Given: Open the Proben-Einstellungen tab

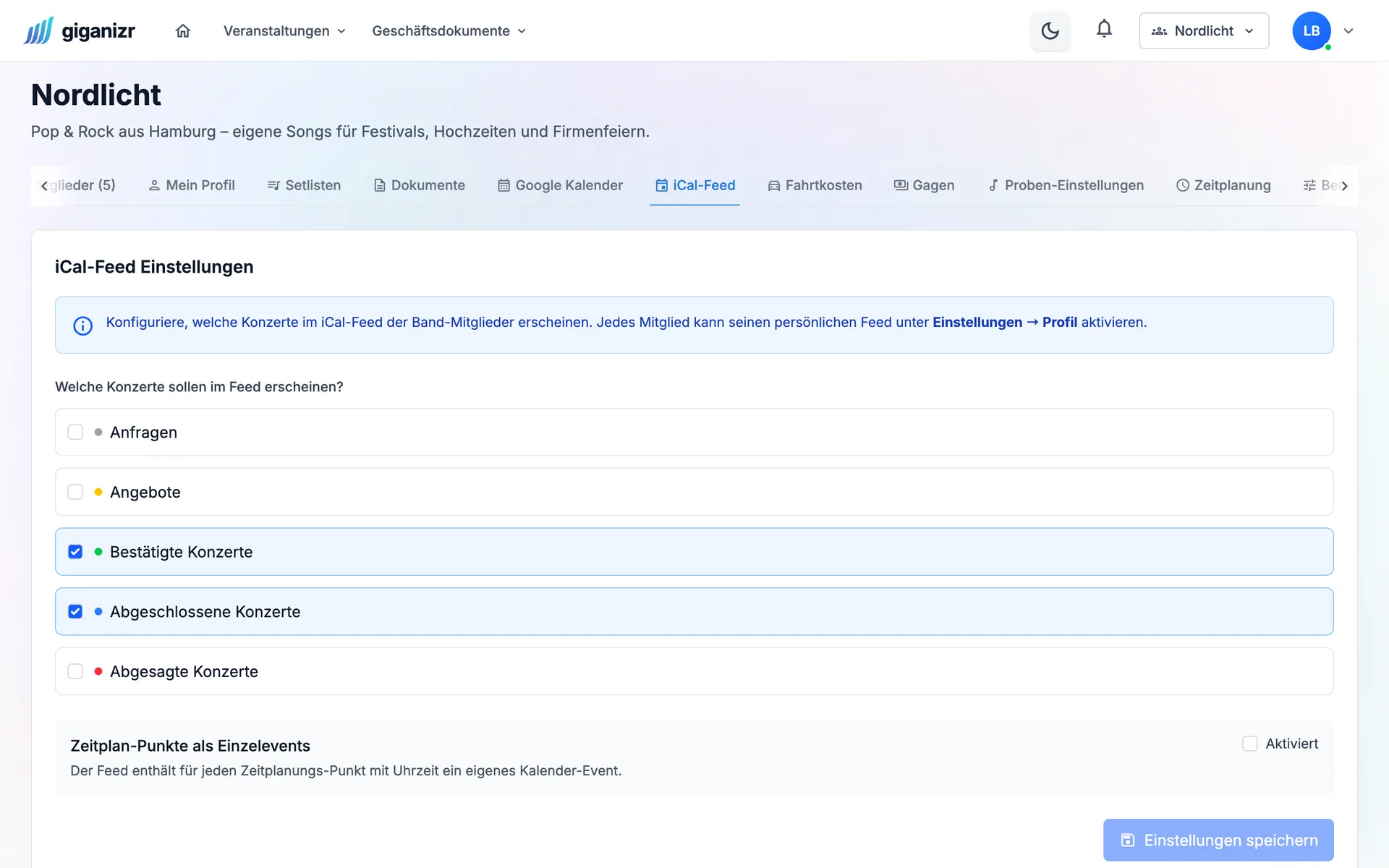Looking at the screenshot, I should (1066, 185).
